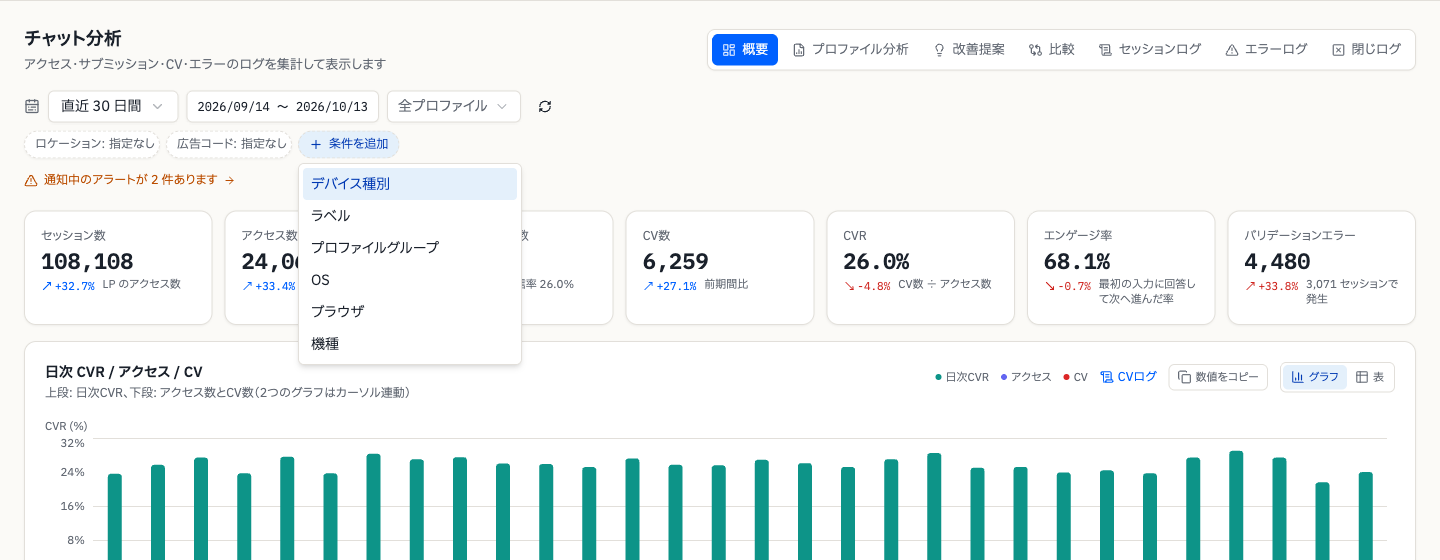Open the 全プロファイル dropdown
The width and height of the screenshot is (1440, 560).
454,106
